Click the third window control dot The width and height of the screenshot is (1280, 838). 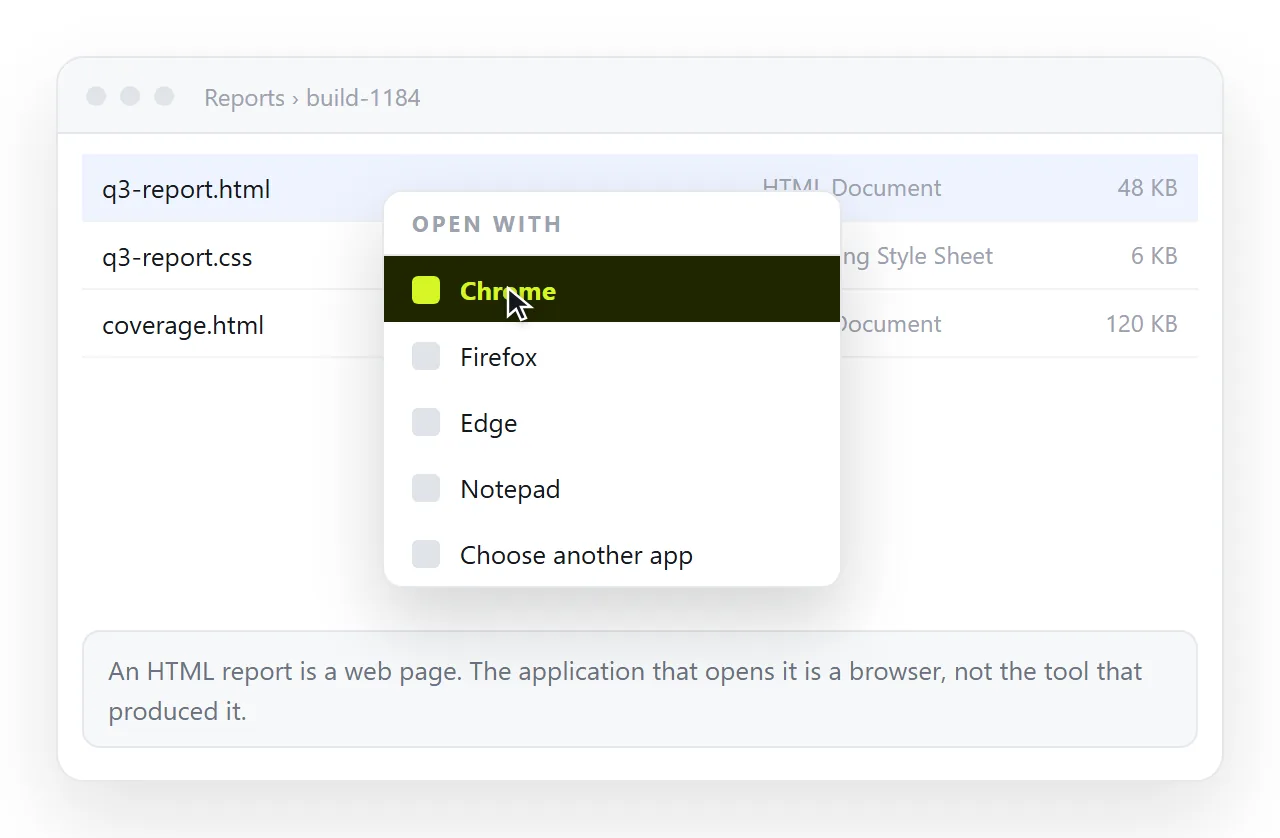tap(164, 96)
